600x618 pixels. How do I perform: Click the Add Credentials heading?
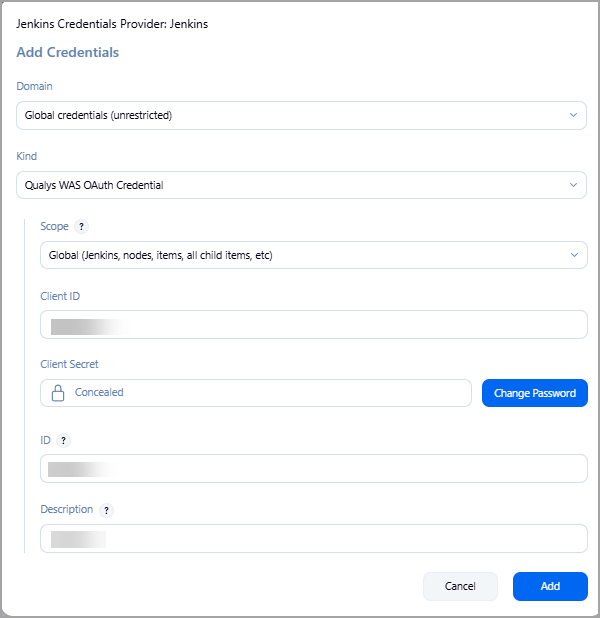click(x=68, y=52)
